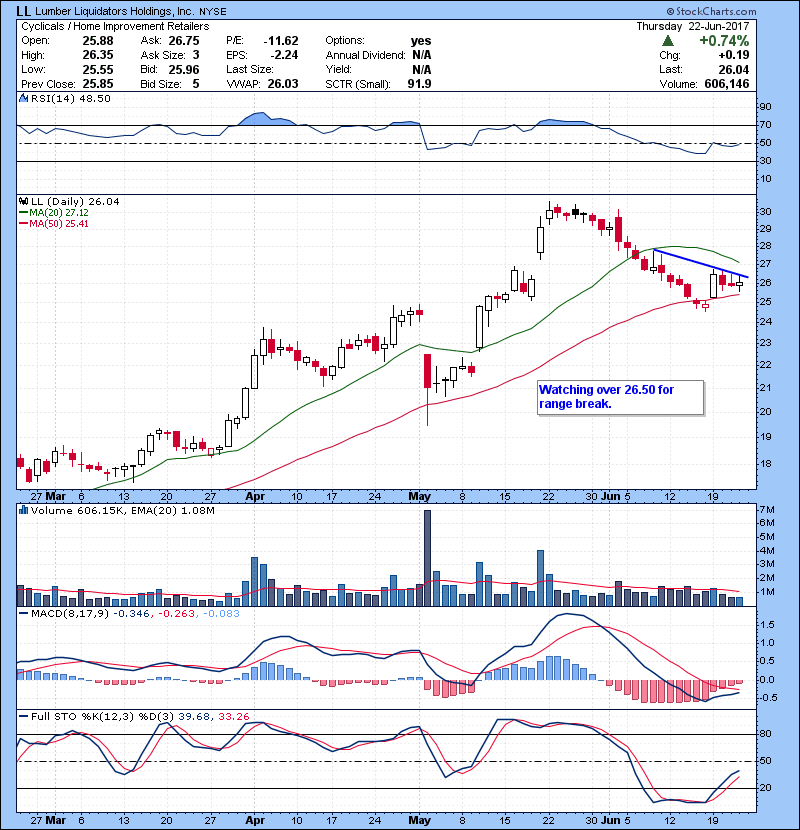
Task: Click the StockCharts.com copyright logo
Action: click(712, 11)
